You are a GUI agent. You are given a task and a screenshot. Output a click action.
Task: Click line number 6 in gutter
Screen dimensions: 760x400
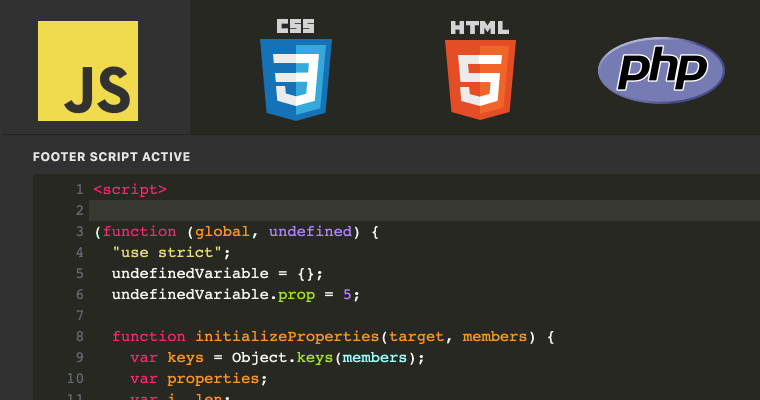79,295
